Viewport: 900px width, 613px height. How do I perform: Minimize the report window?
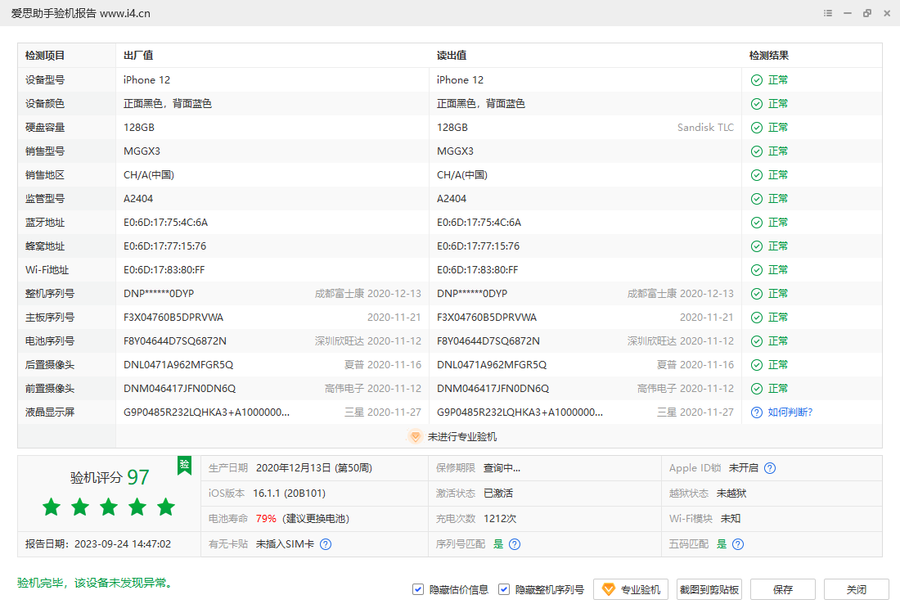click(x=847, y=13)
